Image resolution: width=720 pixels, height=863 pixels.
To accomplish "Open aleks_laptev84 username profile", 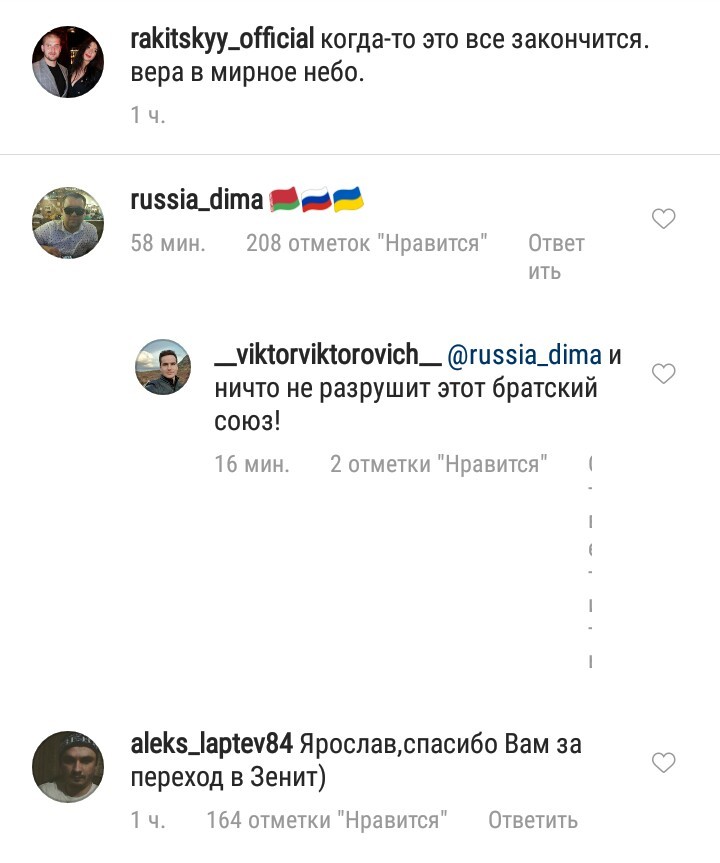I will click(x=211, y=744).
